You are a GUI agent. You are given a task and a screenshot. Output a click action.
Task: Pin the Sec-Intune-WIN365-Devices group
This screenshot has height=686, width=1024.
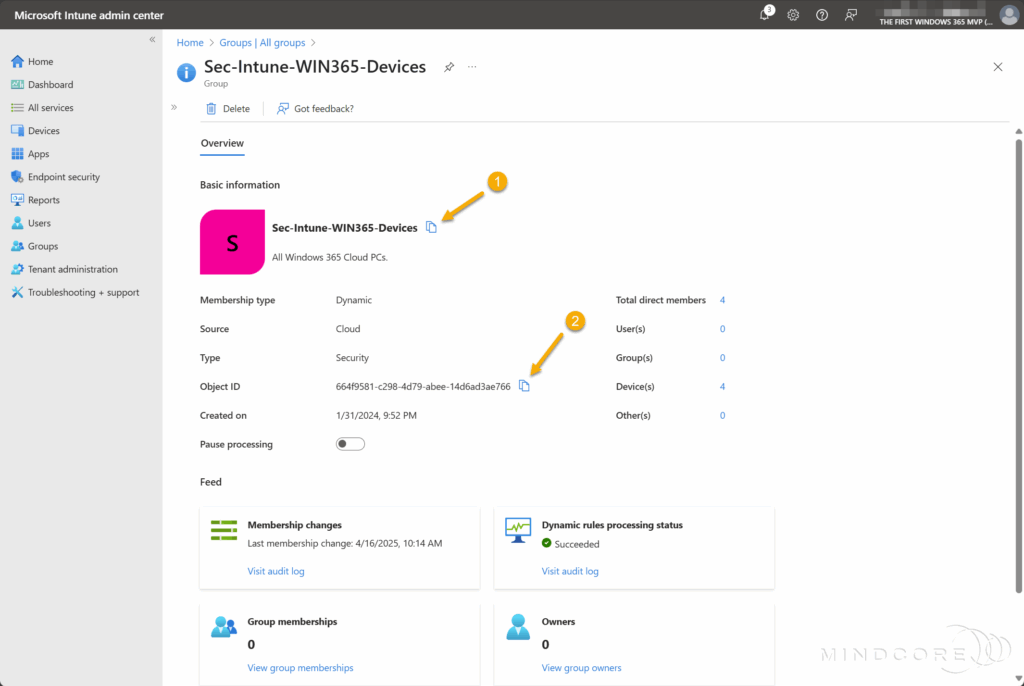449,67
